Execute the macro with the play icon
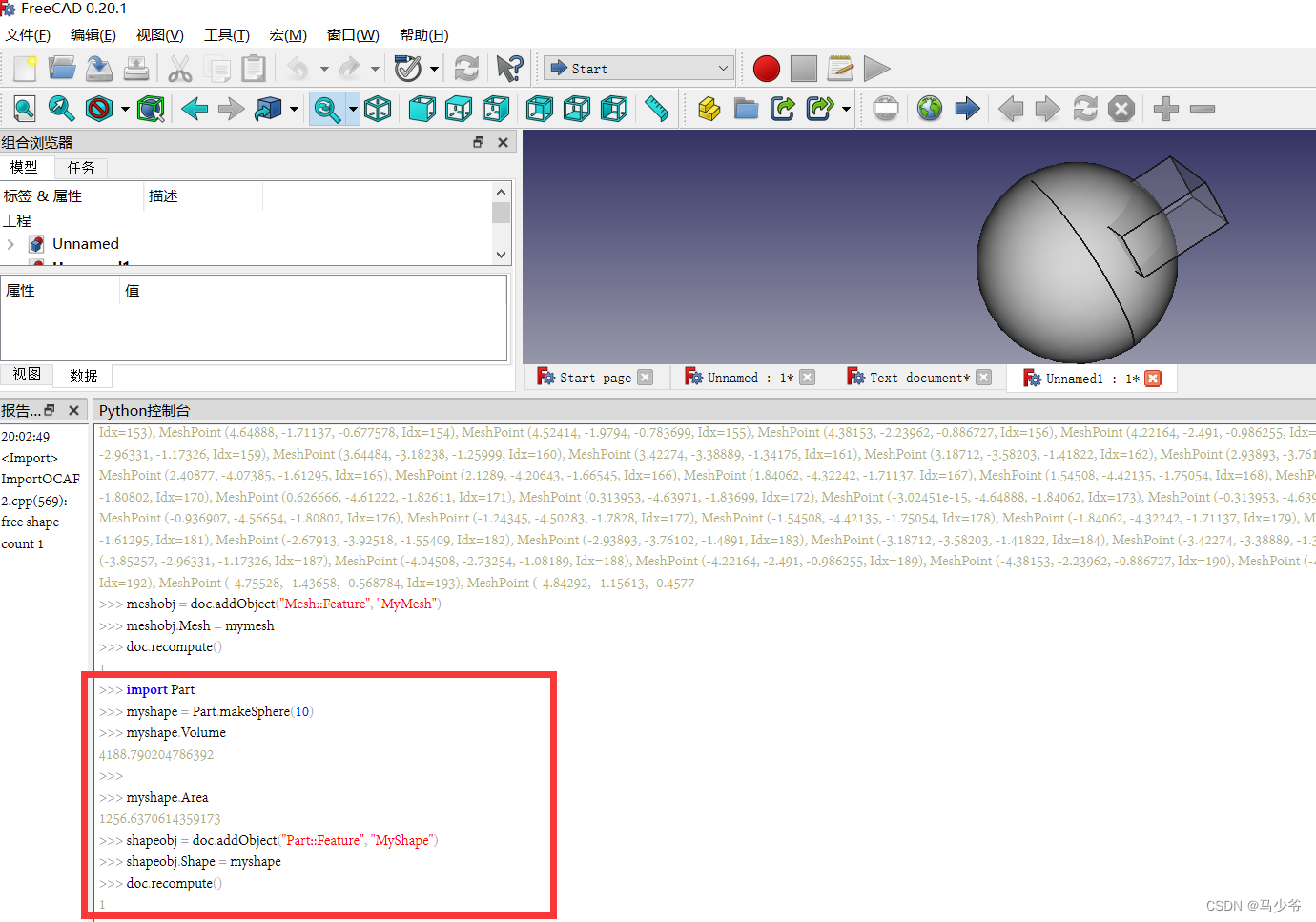 876,68
